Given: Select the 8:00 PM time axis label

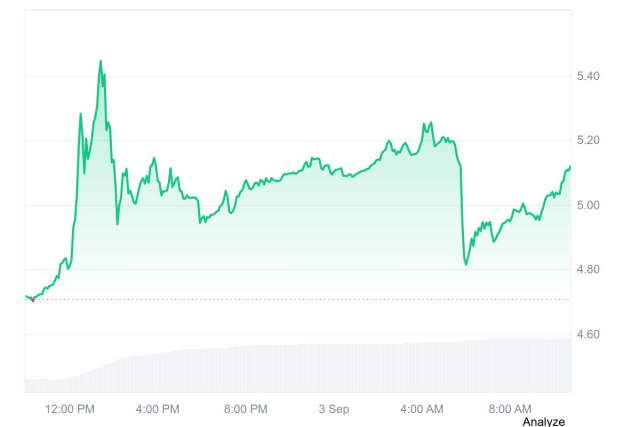Looking at the screenshot, I should point(246,408).
